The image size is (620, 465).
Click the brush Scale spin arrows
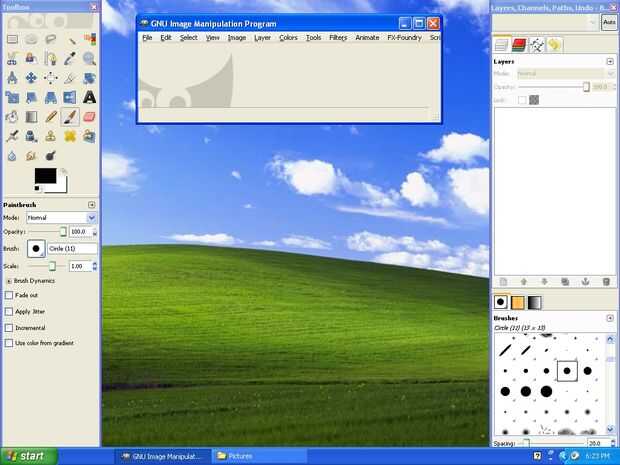(x=95, y=267)
